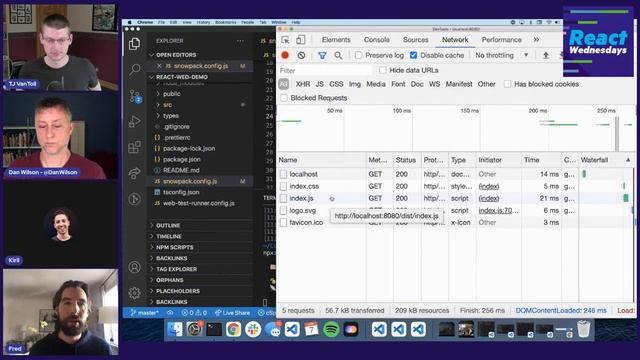The image size is (640, 360).
Task: Select the Network tab
Action: (x=455, y=40)
